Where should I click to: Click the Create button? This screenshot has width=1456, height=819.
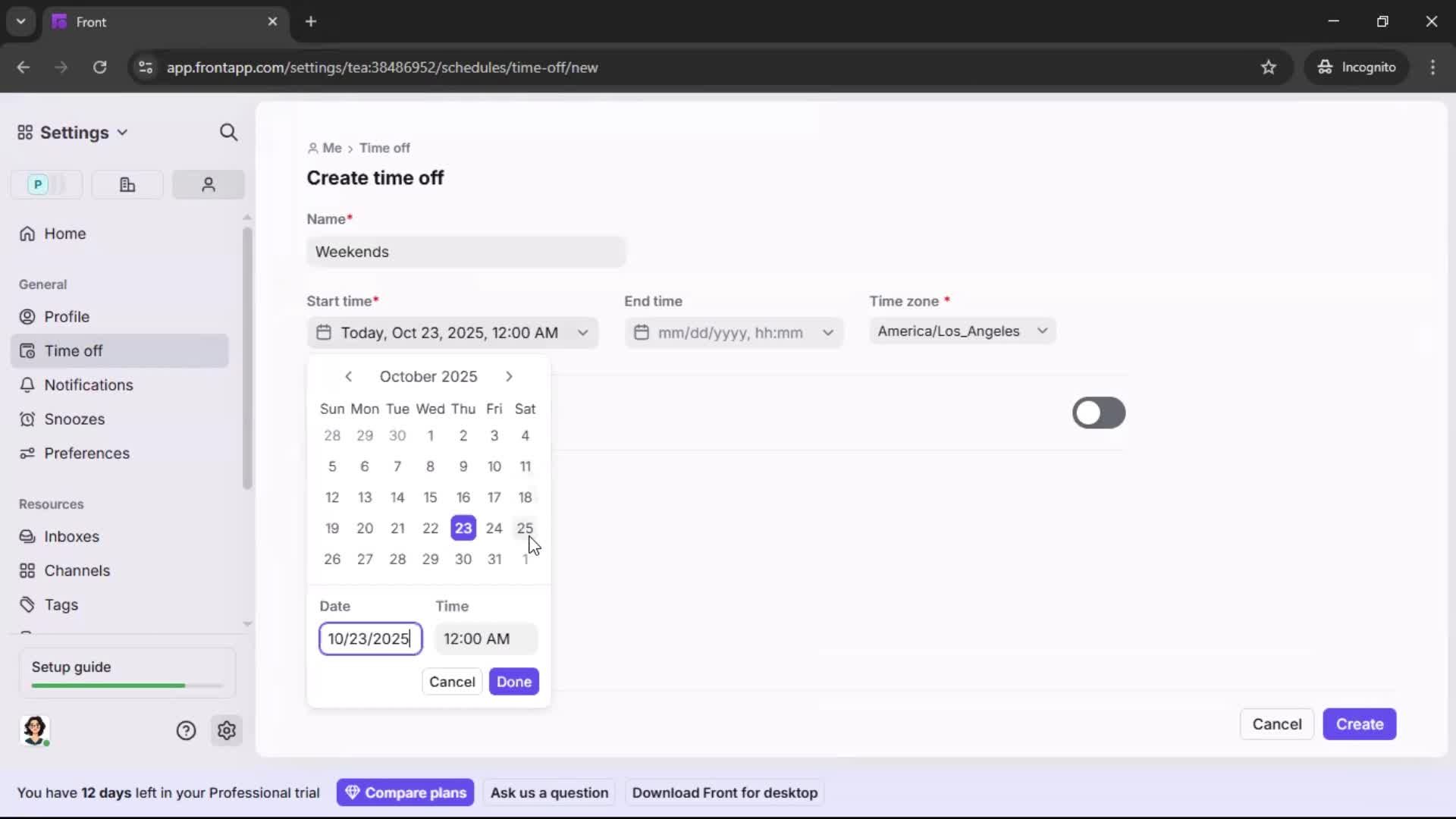pos(1359,724)
